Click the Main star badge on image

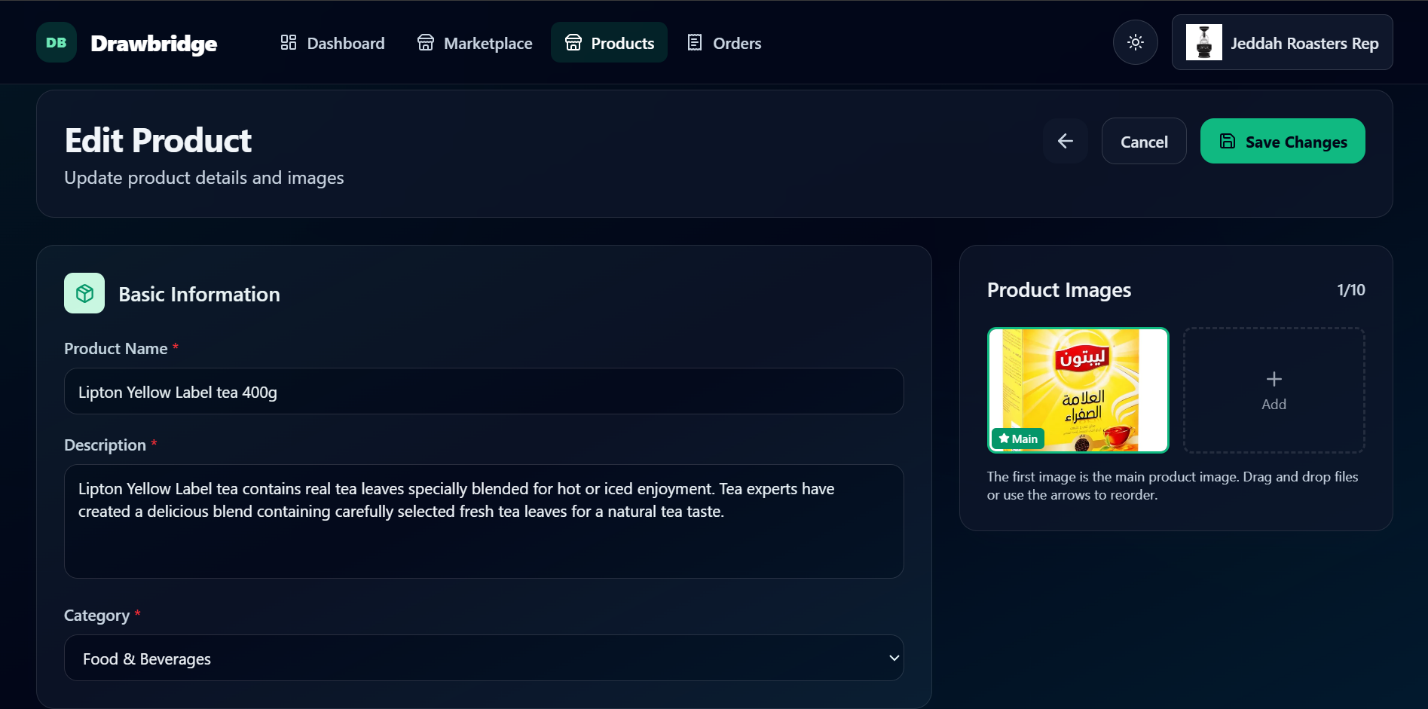(x=1018, y=439)
